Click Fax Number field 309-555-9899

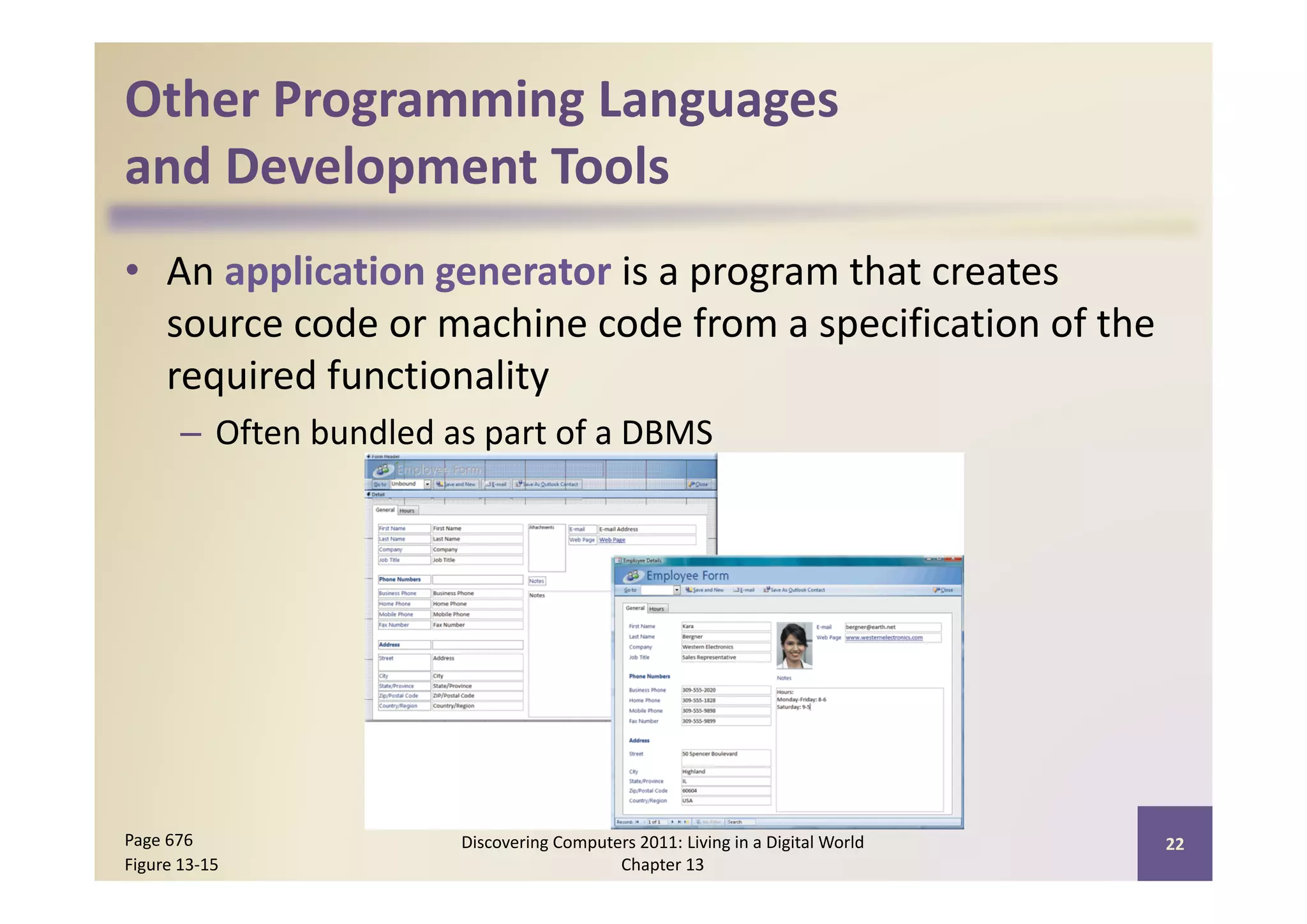(x=726, y=722)
